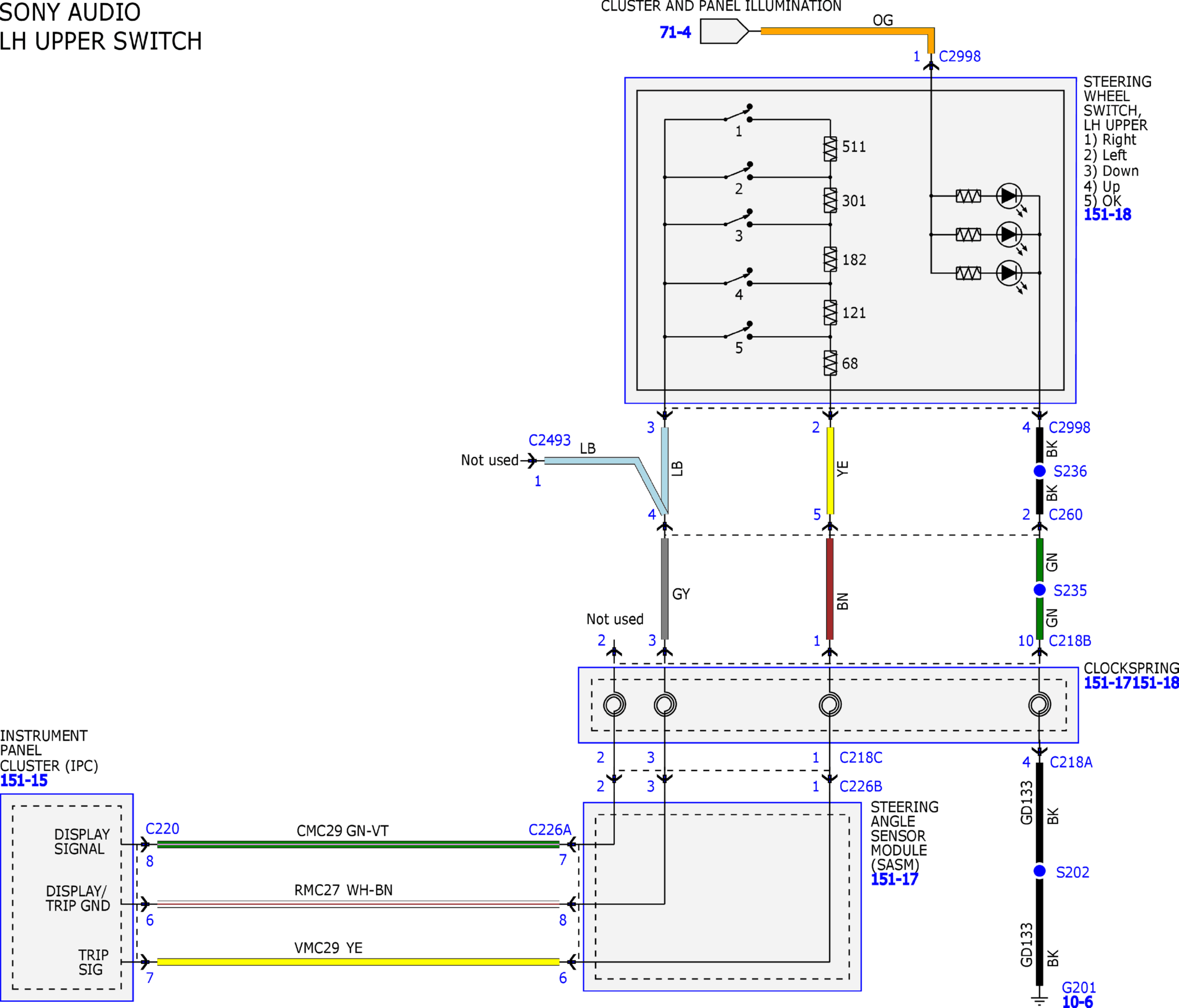Viewport: 1179px width, 1008px height.
Task: Click the 68 ohm resistor symbol
Action: click(x=830, y=363)
